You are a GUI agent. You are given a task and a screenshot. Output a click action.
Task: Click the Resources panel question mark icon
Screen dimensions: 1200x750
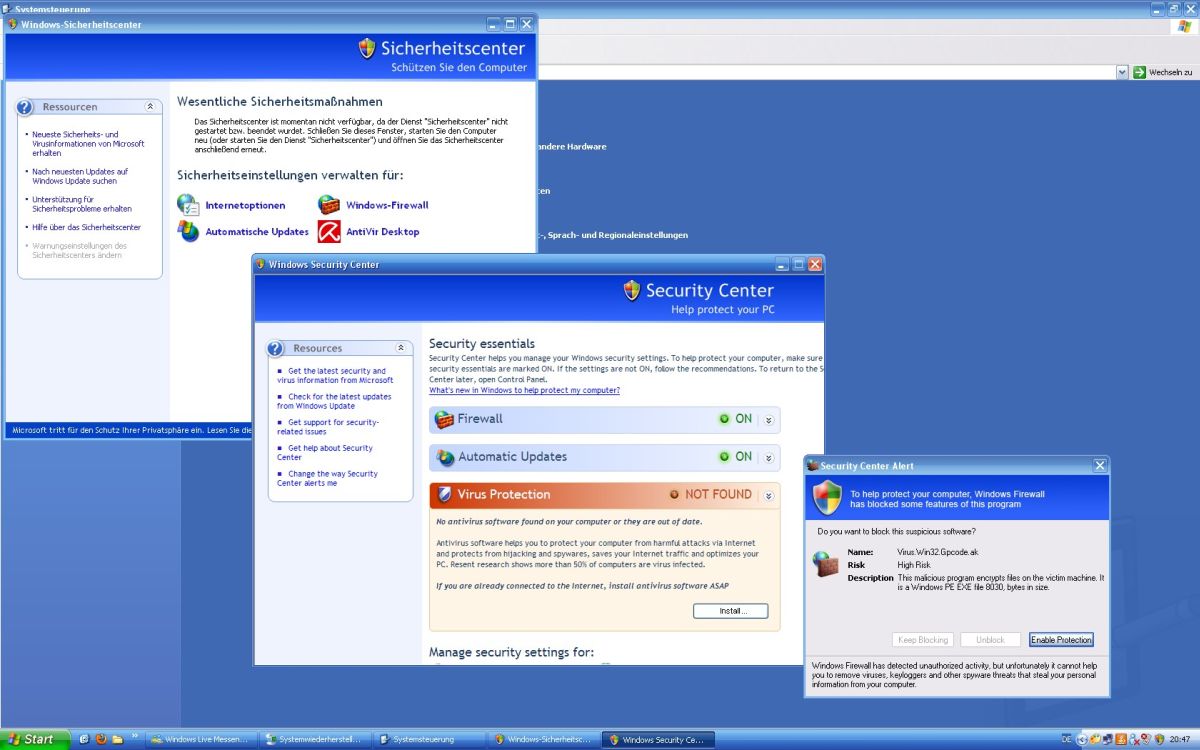tap(277, 348)
